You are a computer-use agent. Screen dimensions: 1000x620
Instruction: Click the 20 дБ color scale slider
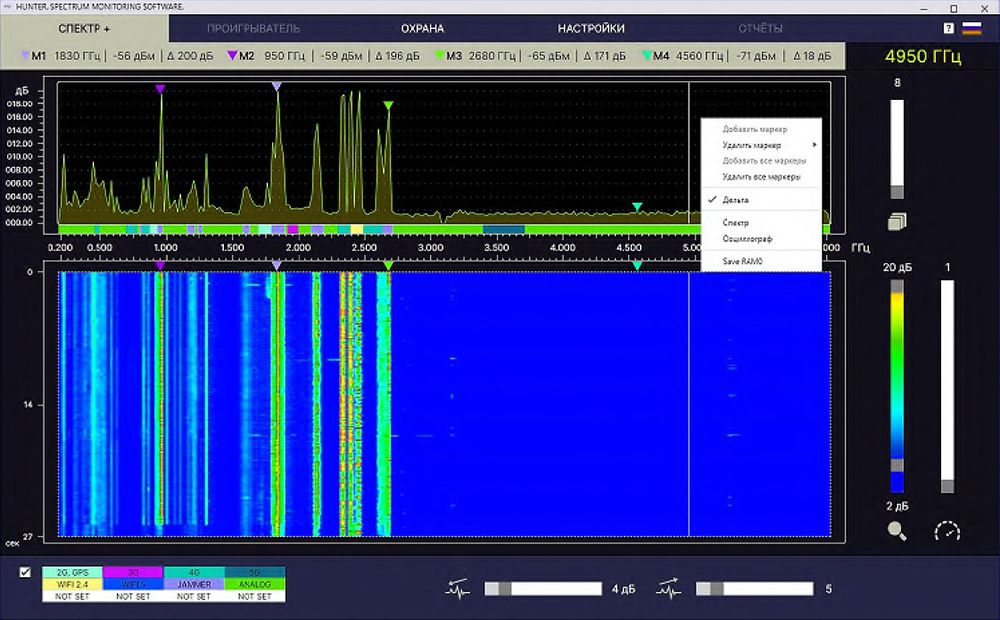(x=897, y=286)
